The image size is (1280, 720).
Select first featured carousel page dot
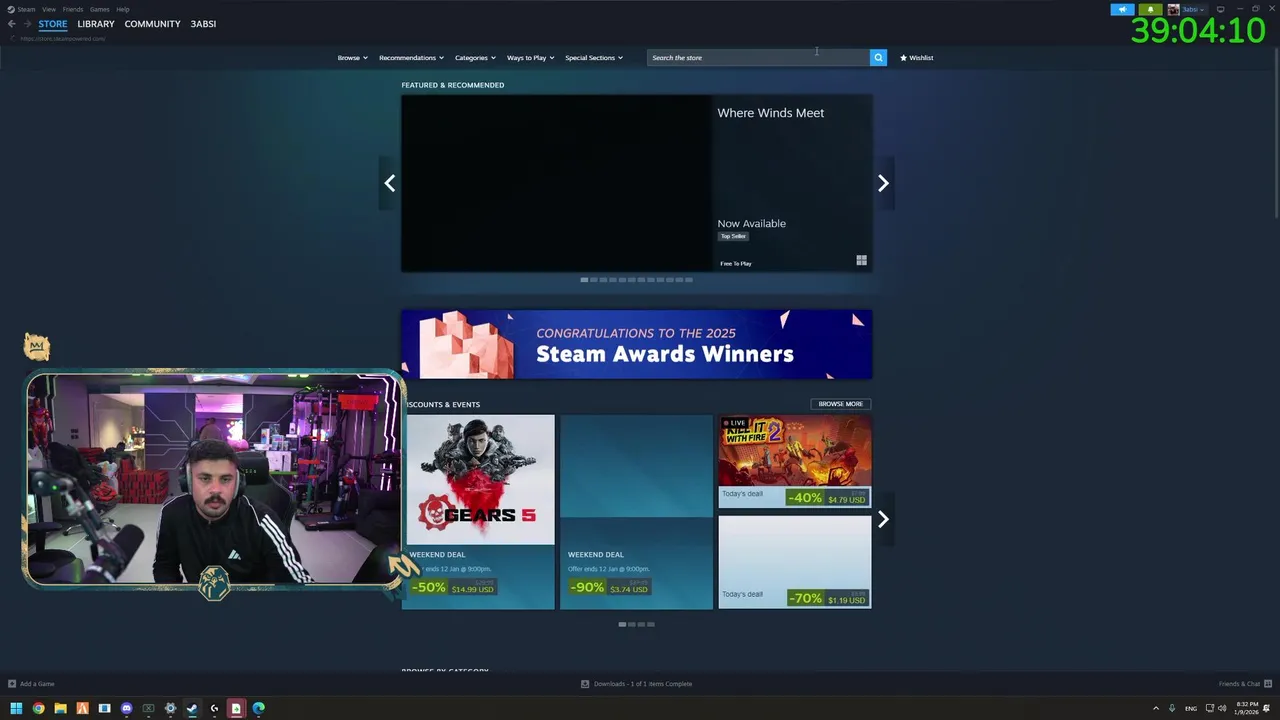pyautogui.click(x=584, y=280)
